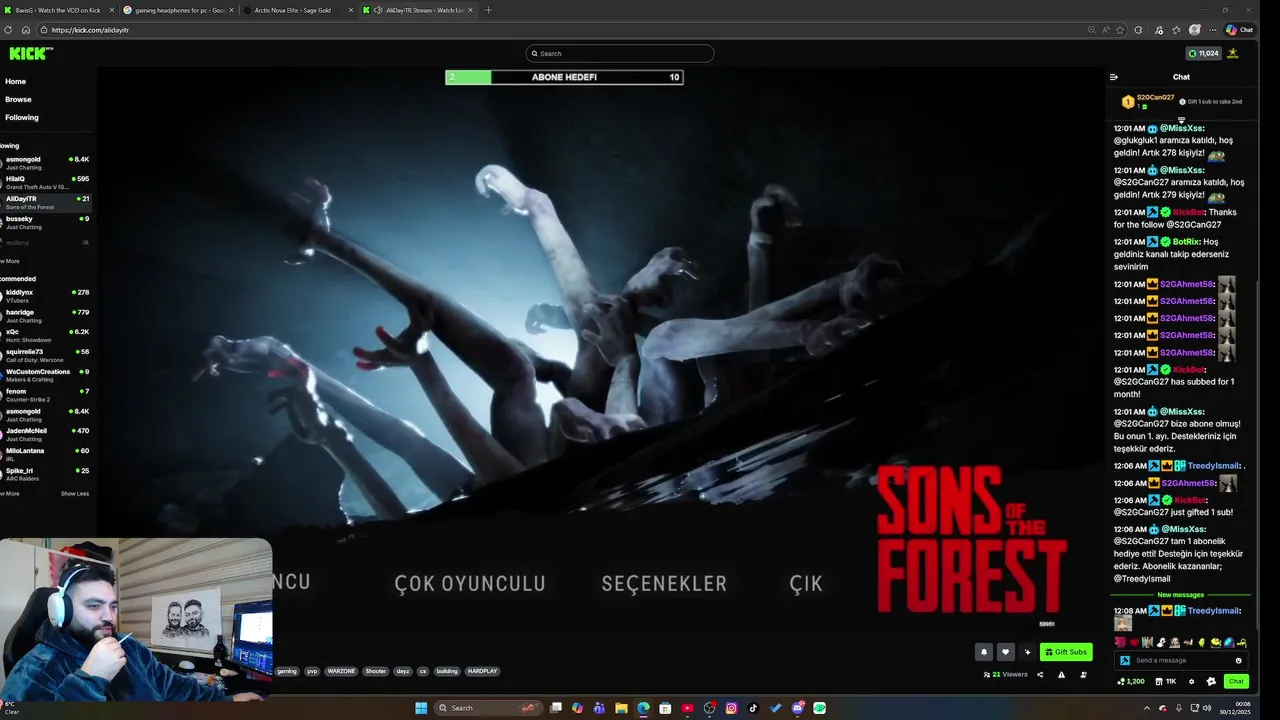This screenshot has height=720, width=1280.
Task: Toggle stream notifications bell icon
Action: pyautogui.click(x=984, y=652)
